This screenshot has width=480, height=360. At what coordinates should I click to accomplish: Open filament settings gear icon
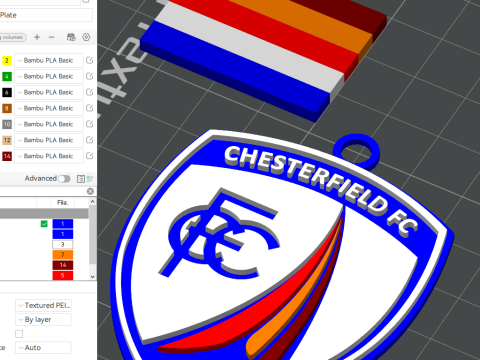(86, 37)
